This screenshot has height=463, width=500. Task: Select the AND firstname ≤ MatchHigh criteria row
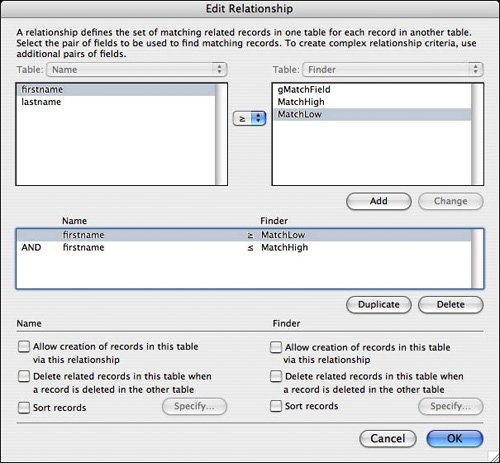(x=244, y=248)
